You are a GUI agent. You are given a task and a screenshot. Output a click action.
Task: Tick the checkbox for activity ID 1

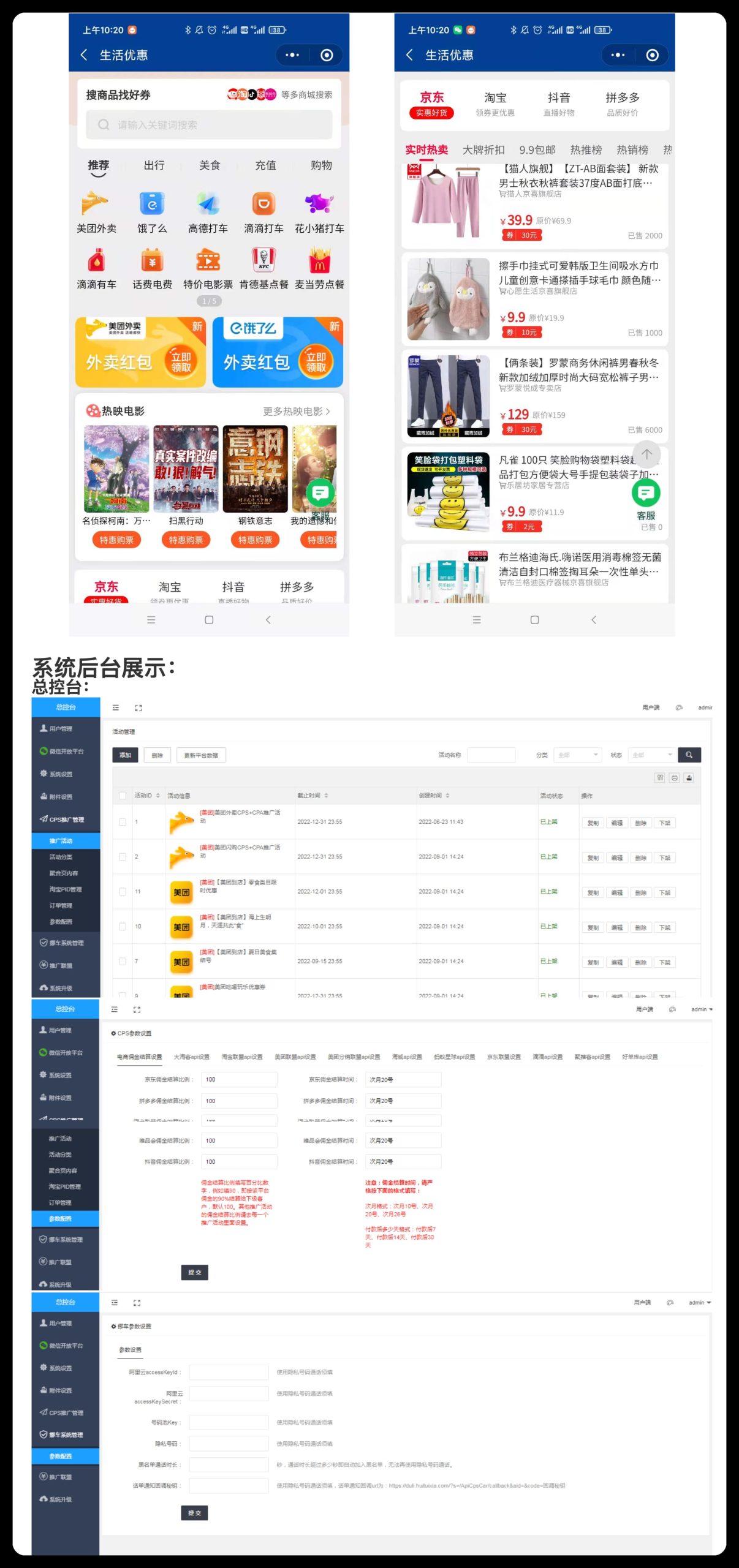tap(123, 822)
